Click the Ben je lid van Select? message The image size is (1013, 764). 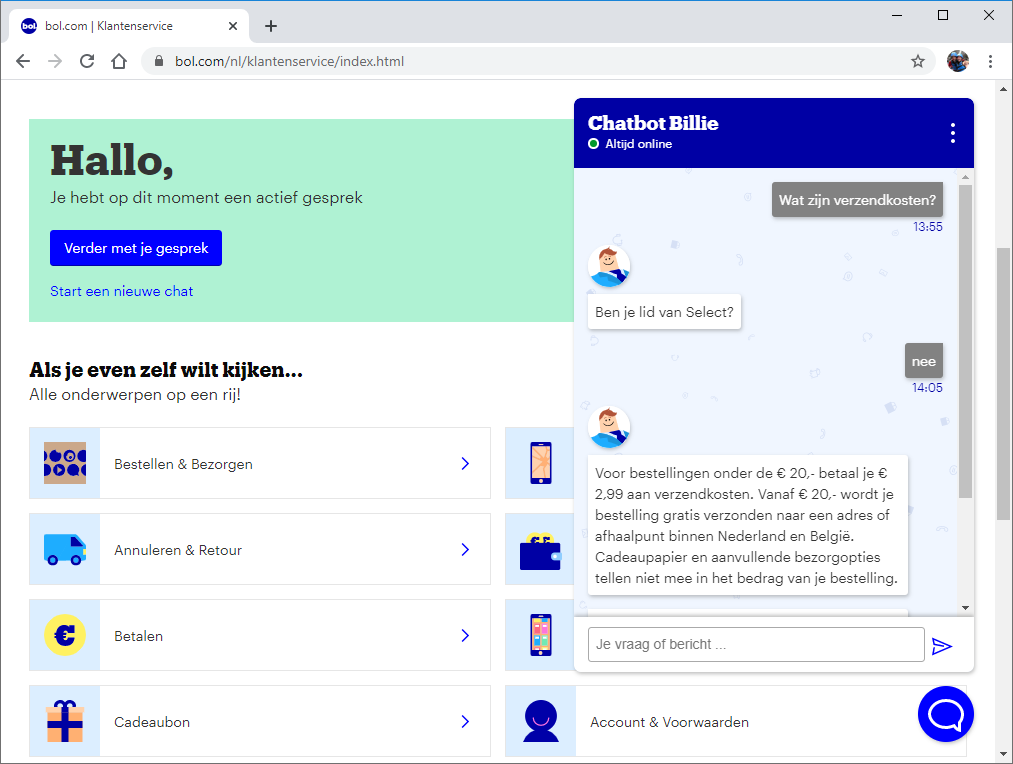[664, 312]
